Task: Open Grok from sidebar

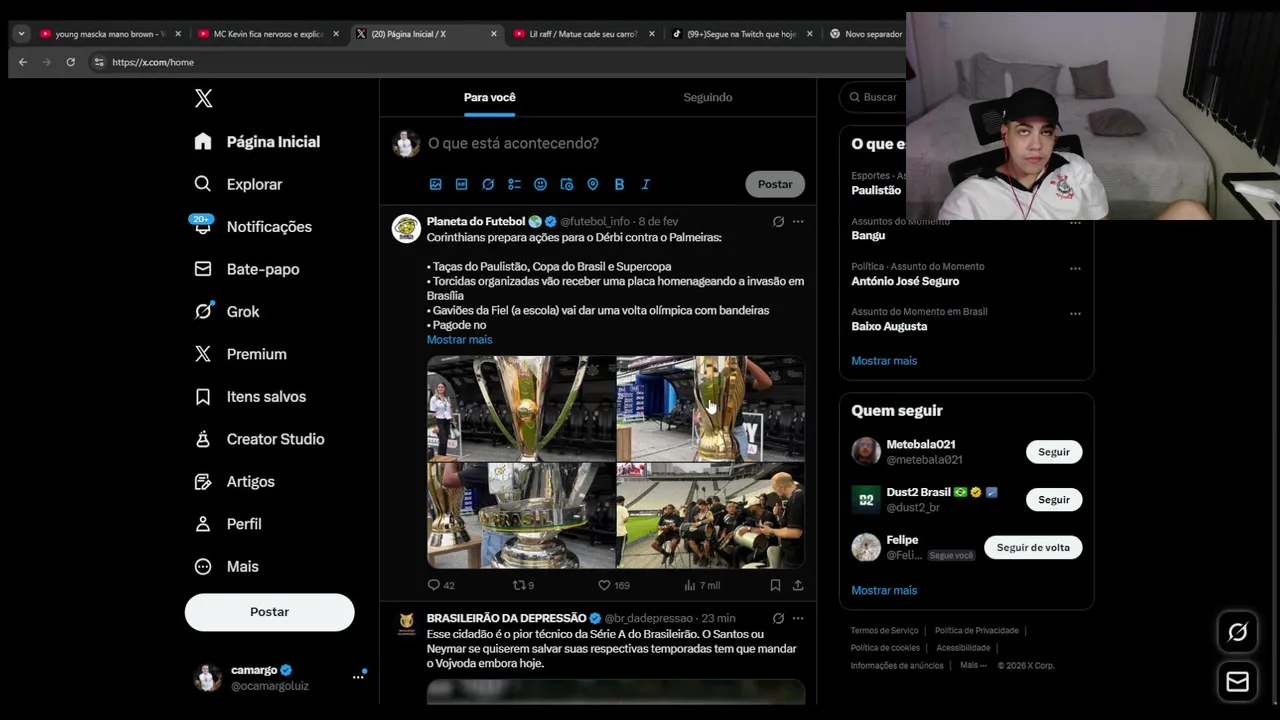Action: [226, 312]
